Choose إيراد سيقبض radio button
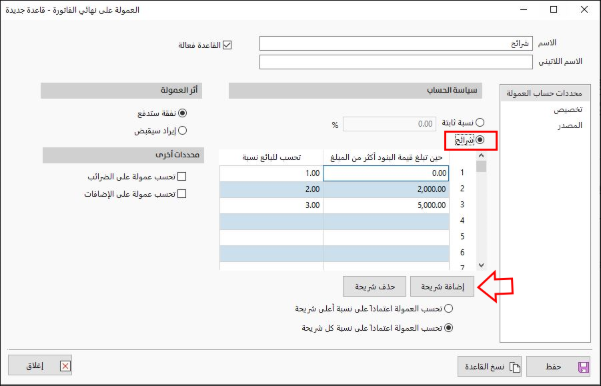601x386 pixels. pos(182,130)
